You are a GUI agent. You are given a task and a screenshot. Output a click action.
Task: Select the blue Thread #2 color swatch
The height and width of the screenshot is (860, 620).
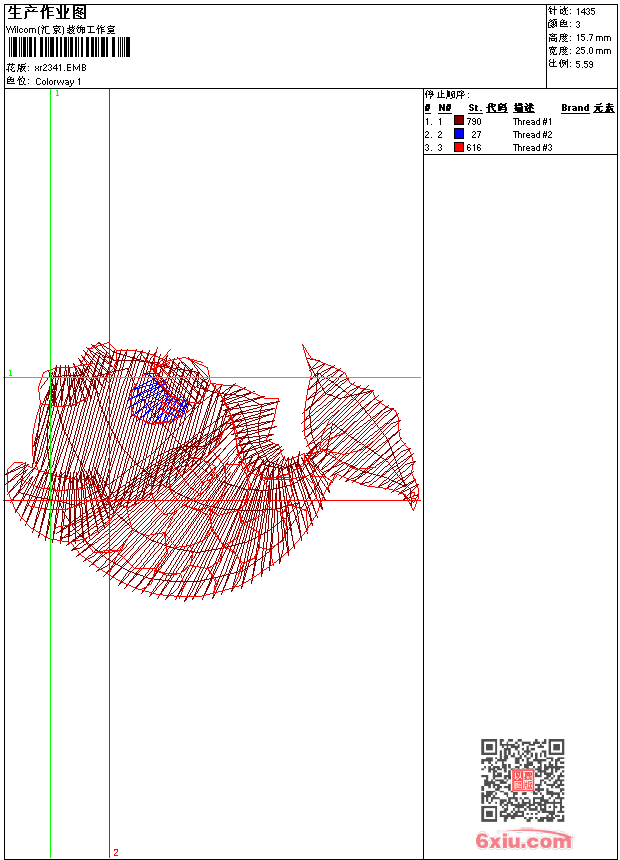point(459,134)
